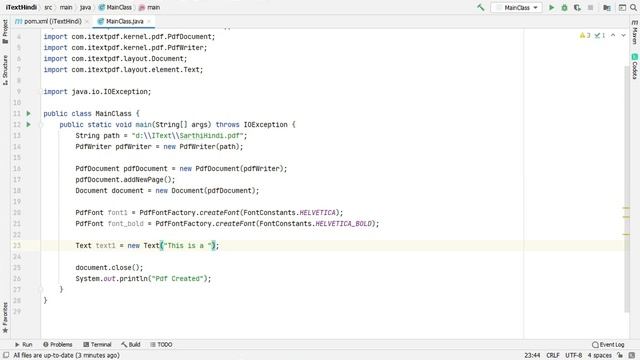The width and height of the screenshot is (640, 360).
Task: Close the MainClass.java editor tab
Action: click(149, 21)
